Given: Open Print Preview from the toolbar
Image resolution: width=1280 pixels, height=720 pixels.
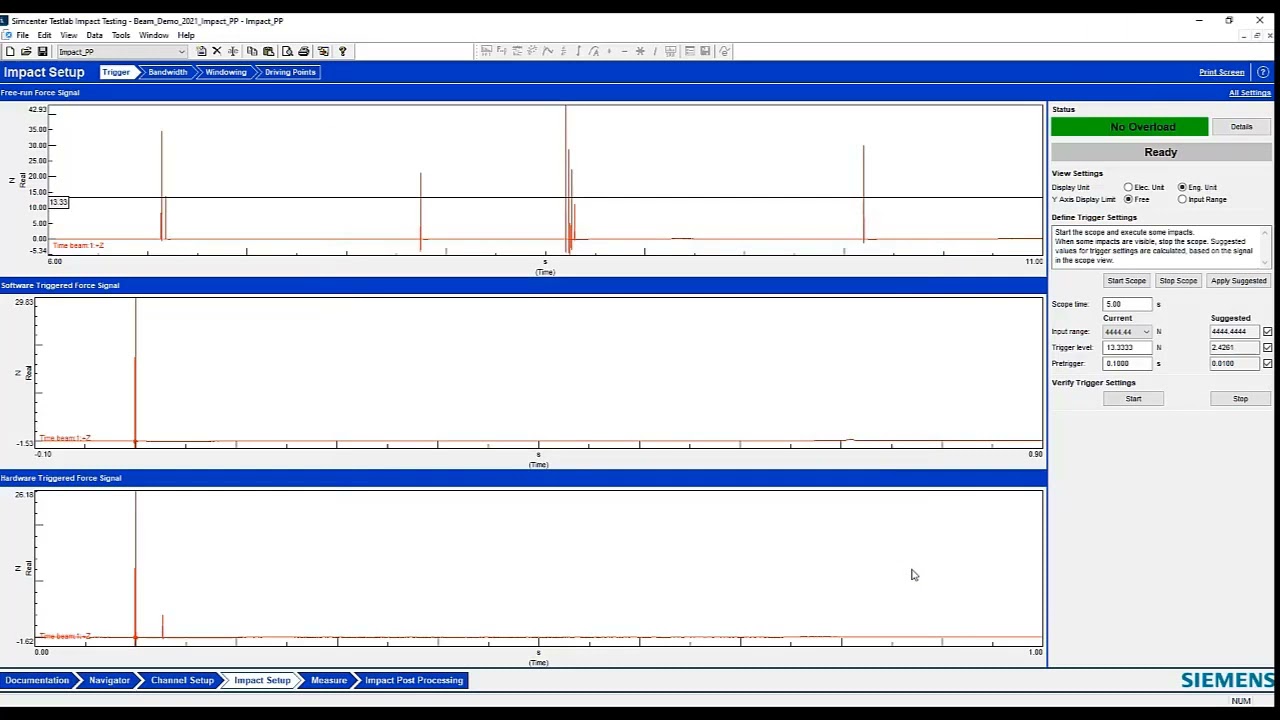Looking at the screenshot, I should (x=287, y=51).
